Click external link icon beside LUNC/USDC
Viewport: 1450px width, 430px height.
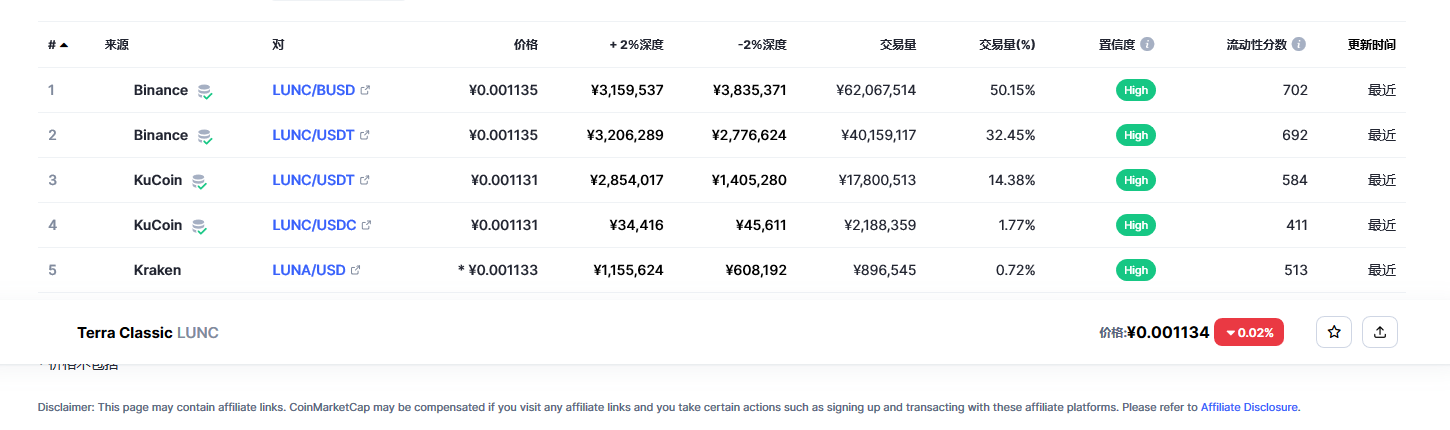pyautogui.click(x=366, y=225)
